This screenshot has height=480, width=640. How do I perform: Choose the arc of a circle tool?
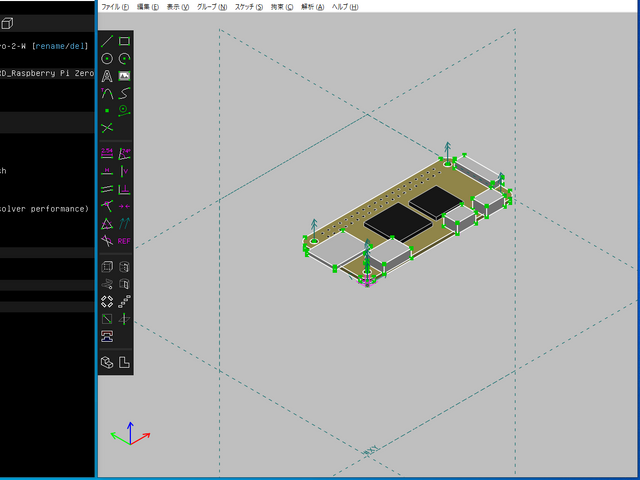[124, 59]
